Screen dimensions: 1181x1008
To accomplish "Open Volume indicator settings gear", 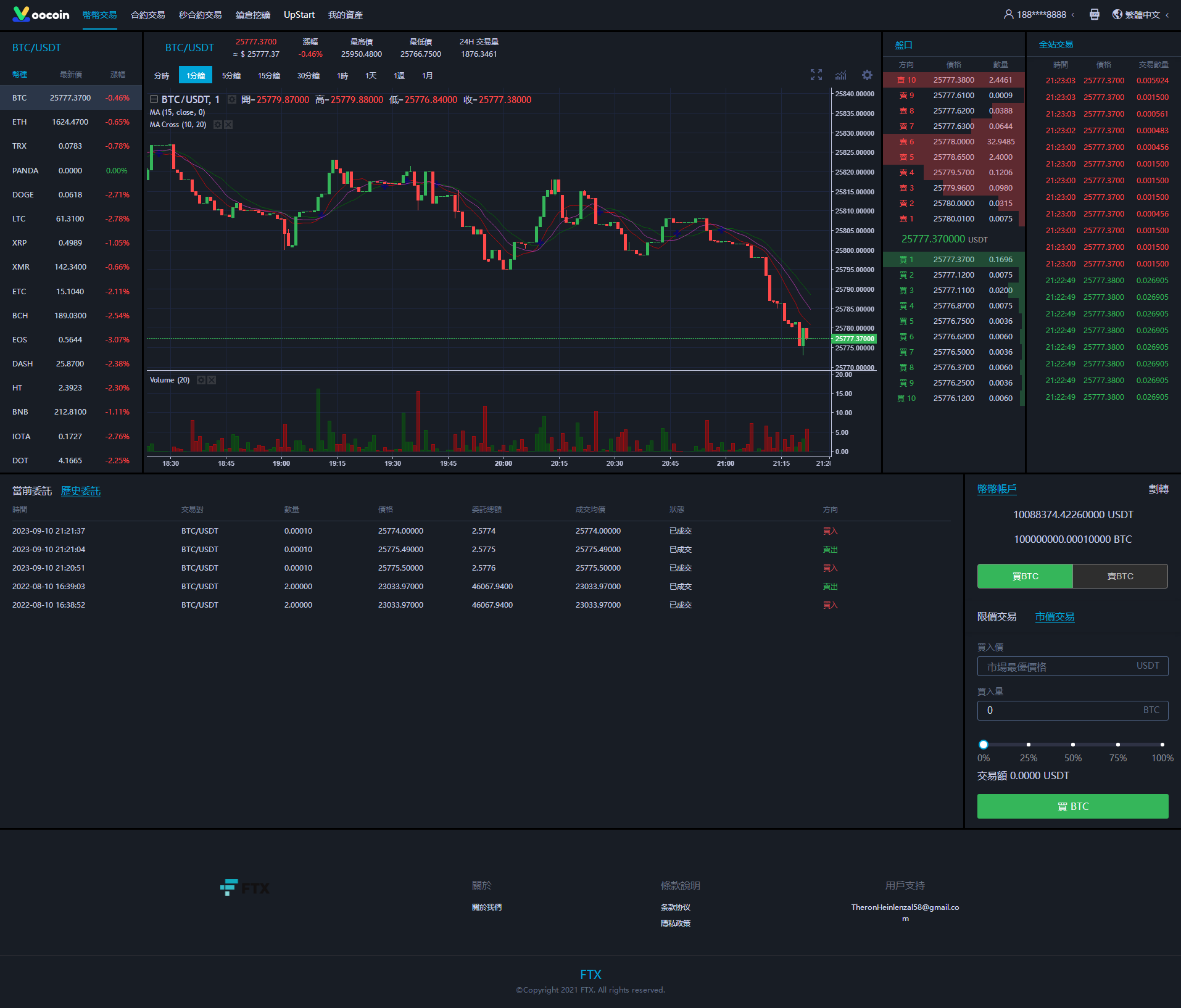I will [201, 380].
